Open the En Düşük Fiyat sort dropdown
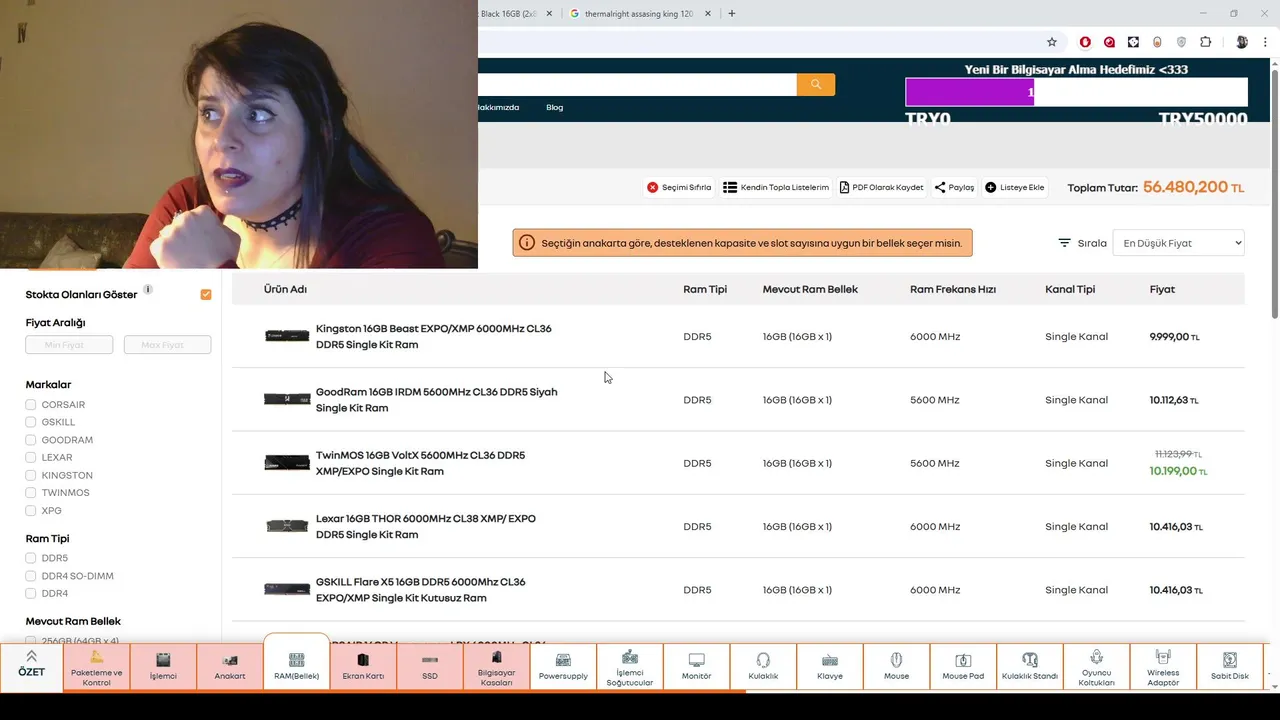This screenshot has width=1280, height=720. [1178, 243]
